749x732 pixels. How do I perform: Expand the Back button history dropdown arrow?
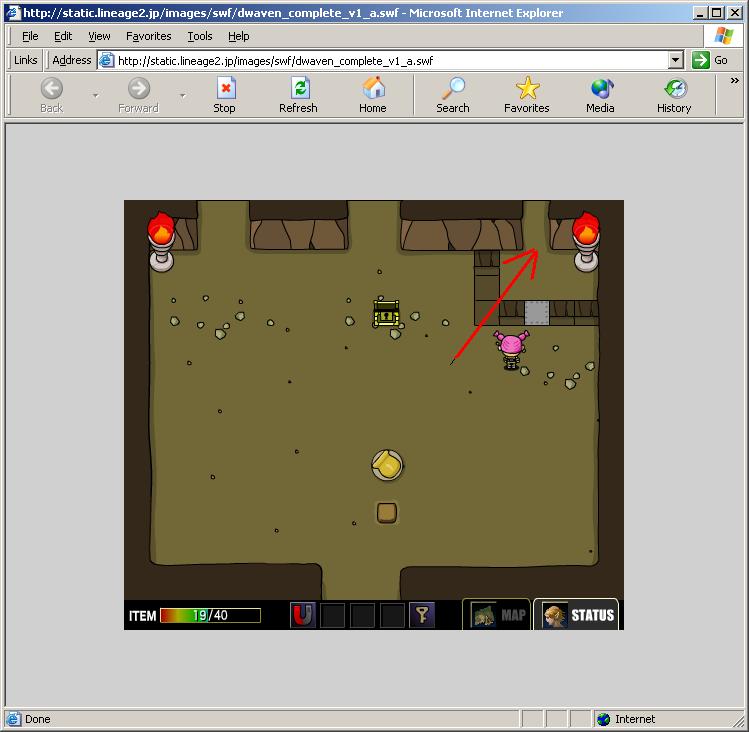point(96,96)
